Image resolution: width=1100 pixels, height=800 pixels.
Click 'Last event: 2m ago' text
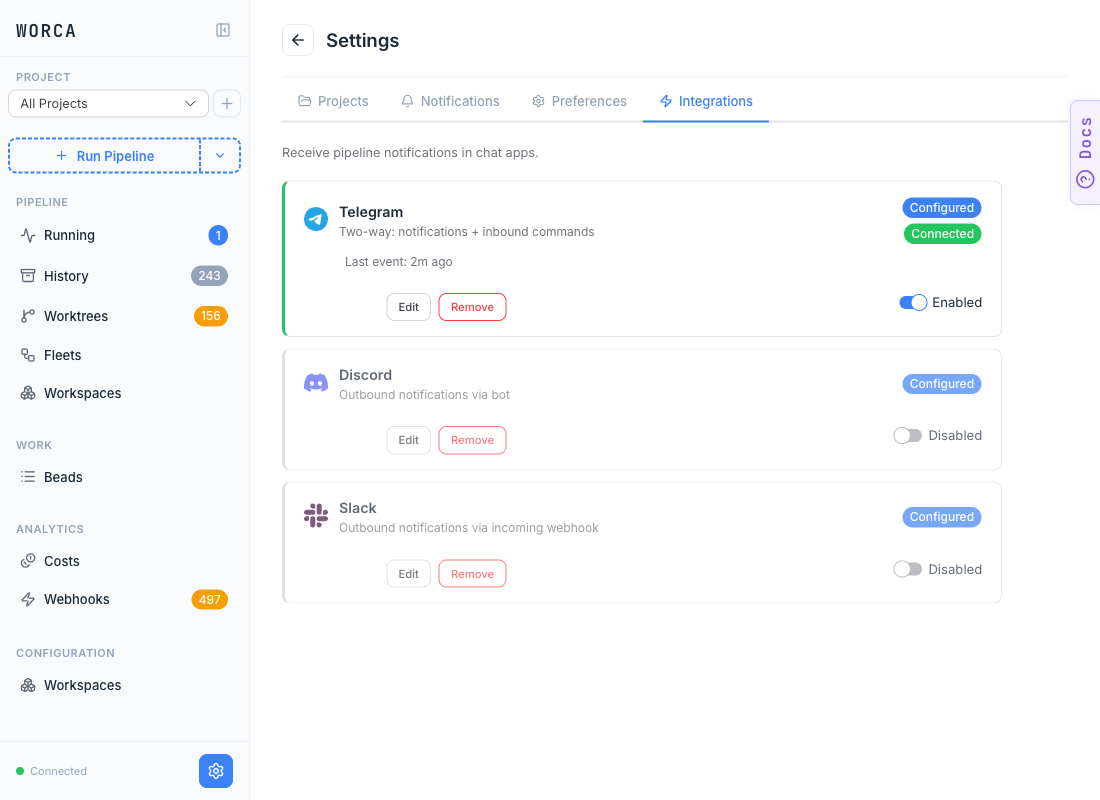398,262
